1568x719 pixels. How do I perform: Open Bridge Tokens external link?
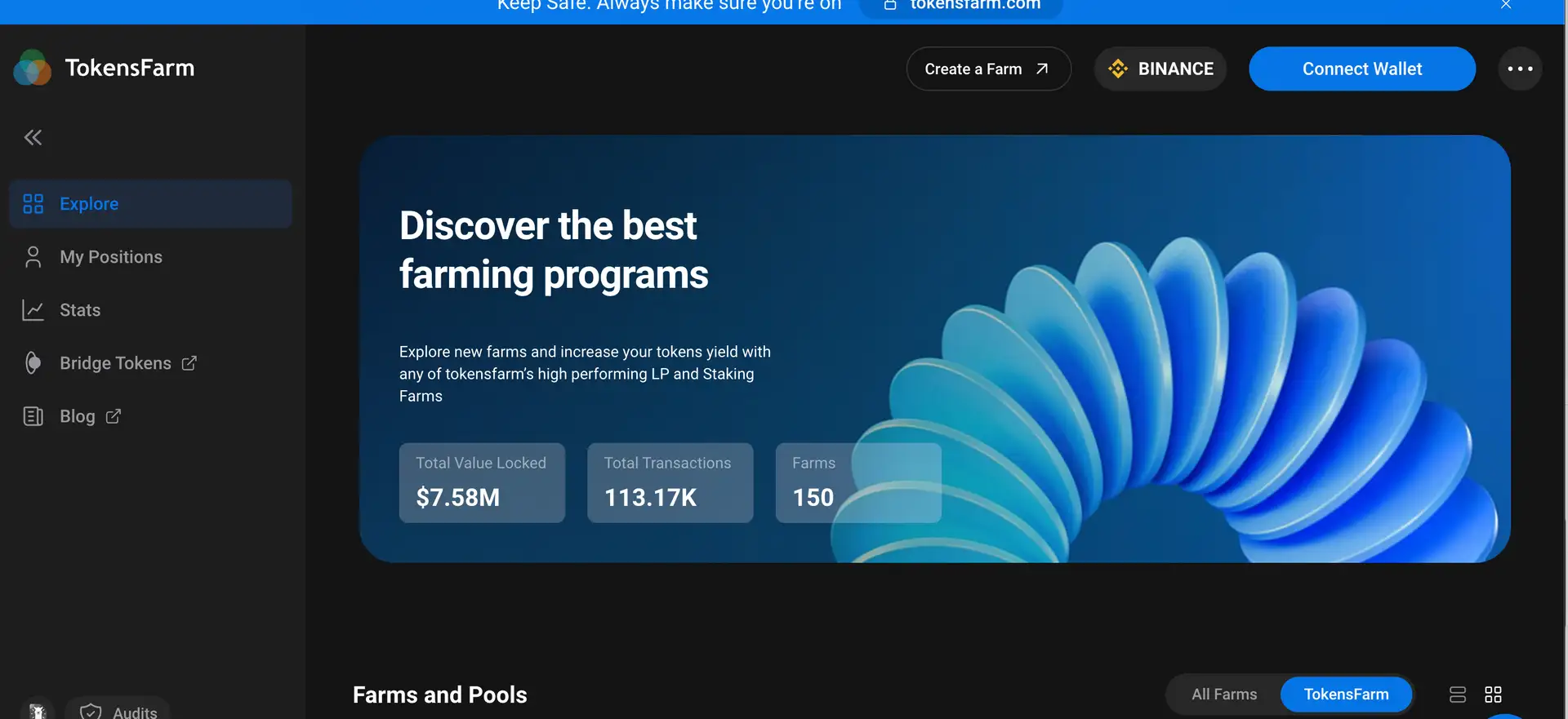[115, 363]
